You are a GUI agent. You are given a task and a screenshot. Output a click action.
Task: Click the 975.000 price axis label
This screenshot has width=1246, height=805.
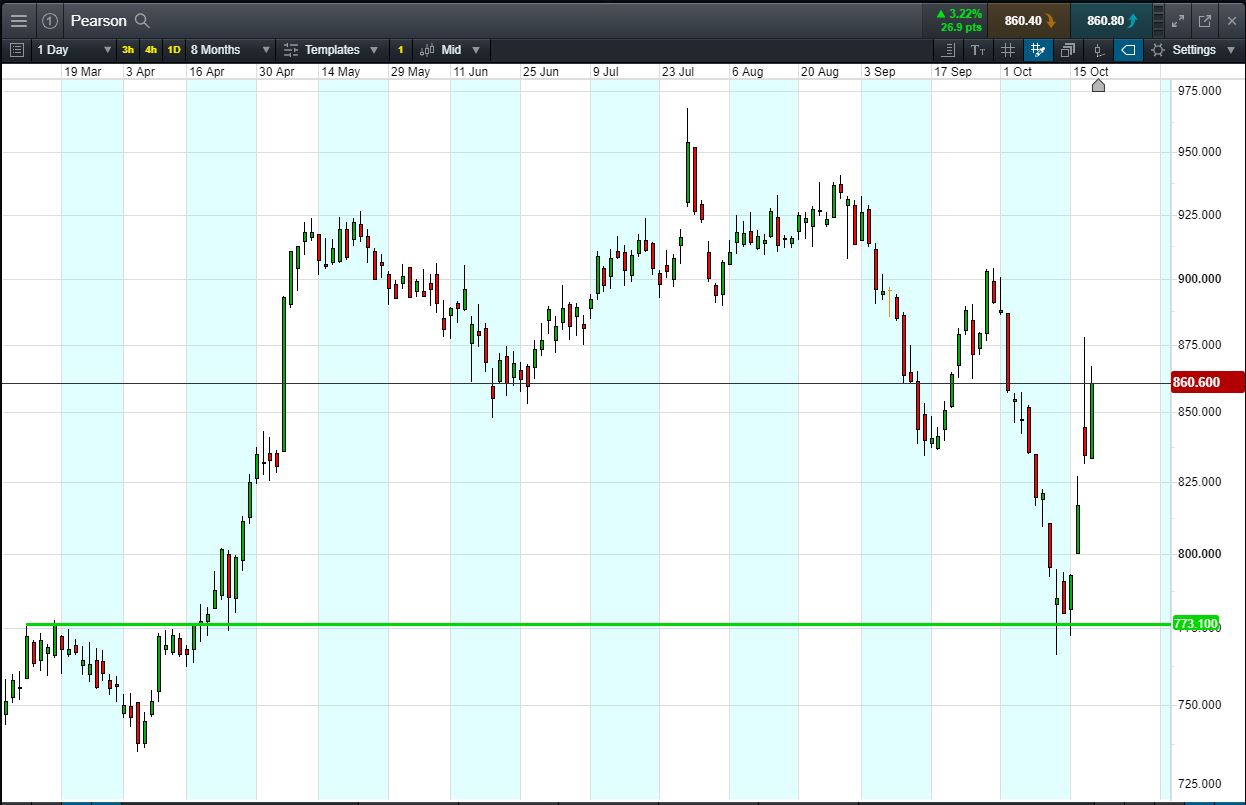pos(1198,91)
